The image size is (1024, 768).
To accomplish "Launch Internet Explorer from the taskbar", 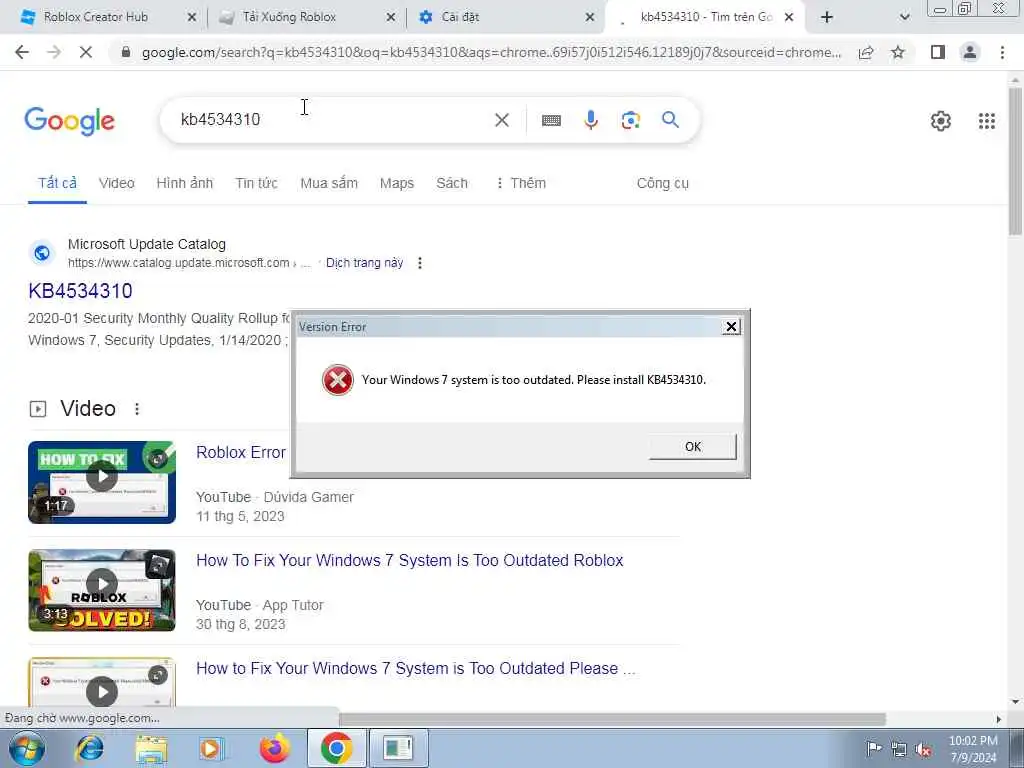I will click(89, 748).
